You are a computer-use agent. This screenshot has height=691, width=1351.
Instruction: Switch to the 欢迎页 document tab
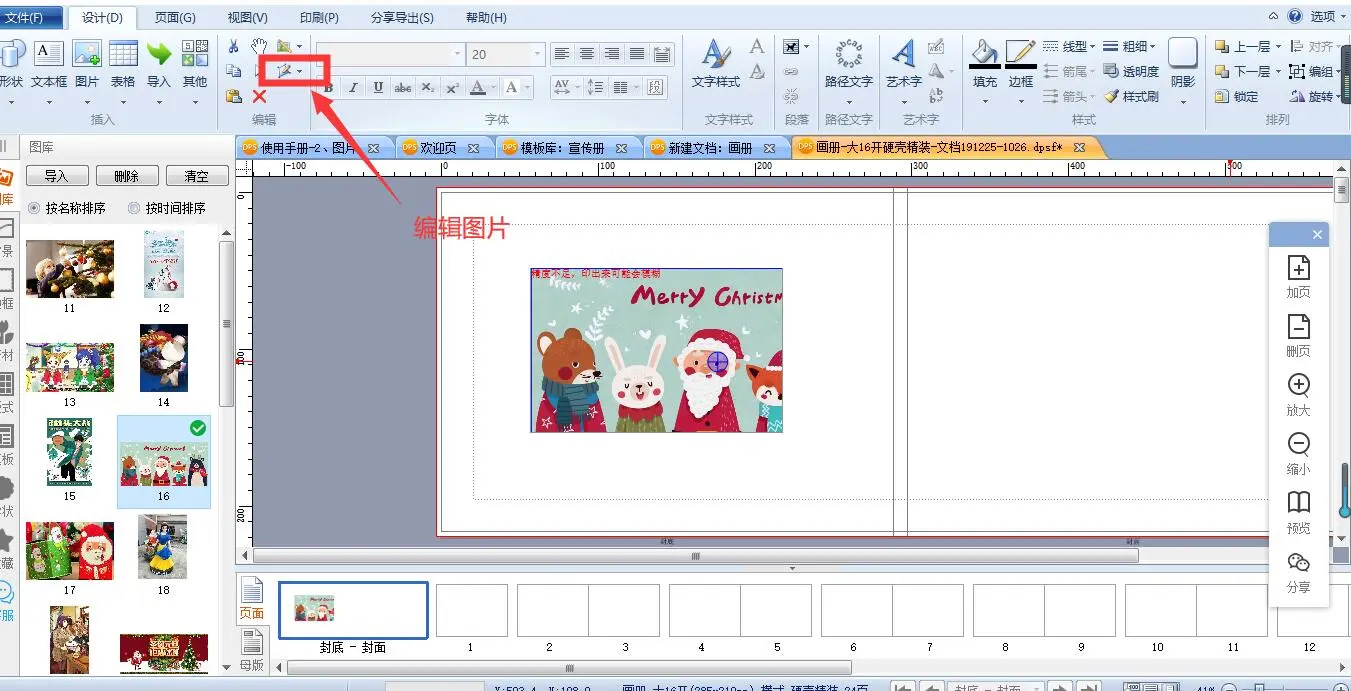441,147
